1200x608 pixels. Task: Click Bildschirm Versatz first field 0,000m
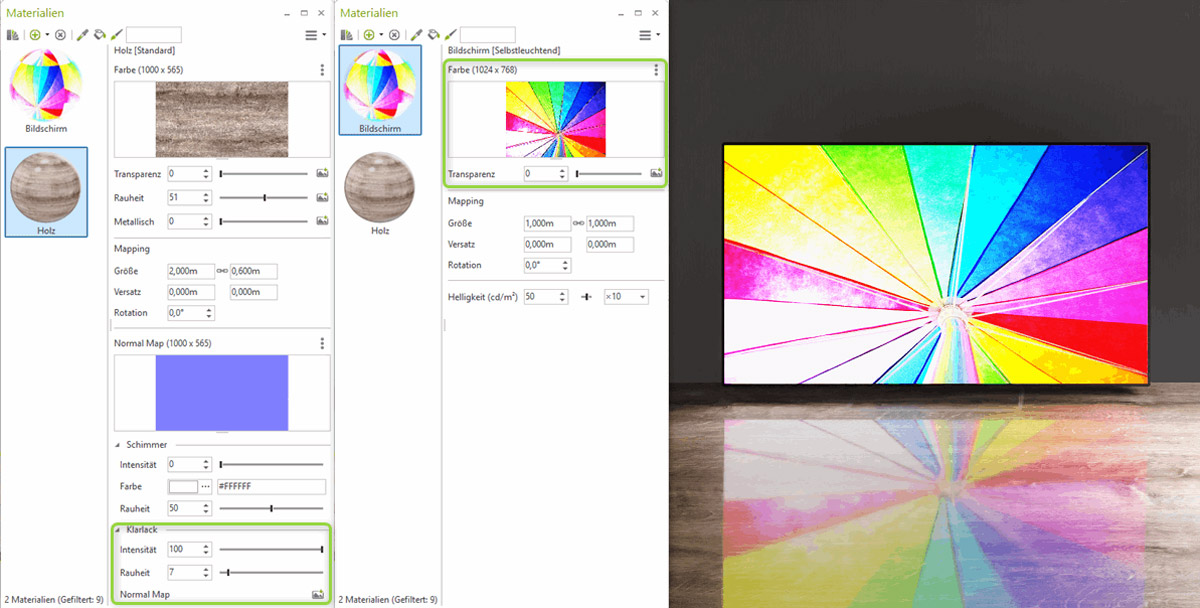point(547,244)
